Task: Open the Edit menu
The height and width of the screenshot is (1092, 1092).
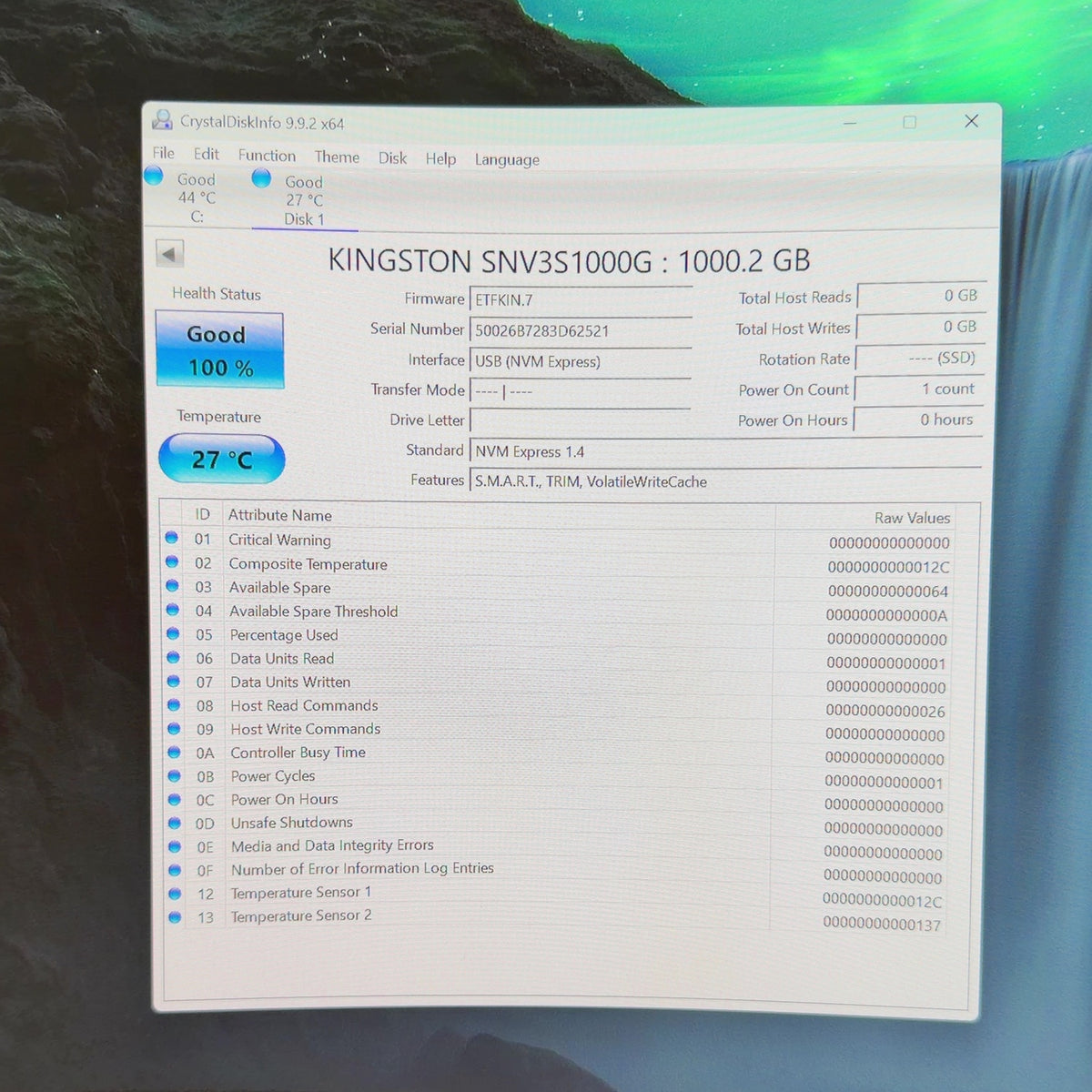Action: coord(207,154)
